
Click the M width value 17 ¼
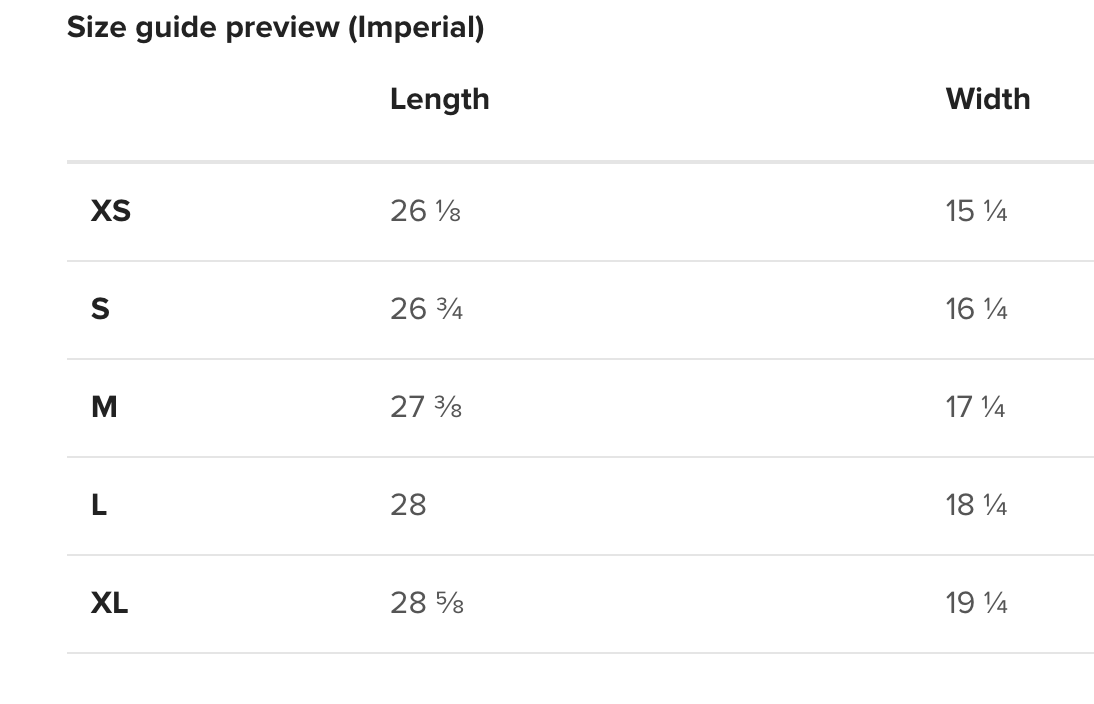(975, 407)
